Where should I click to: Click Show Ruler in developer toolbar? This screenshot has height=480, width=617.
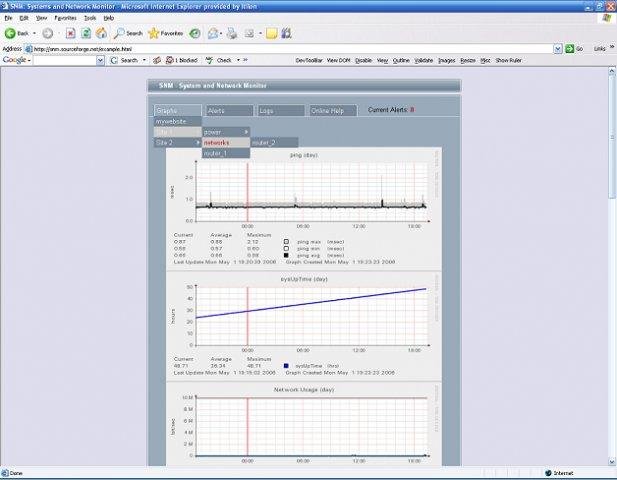tap(508, 60)
